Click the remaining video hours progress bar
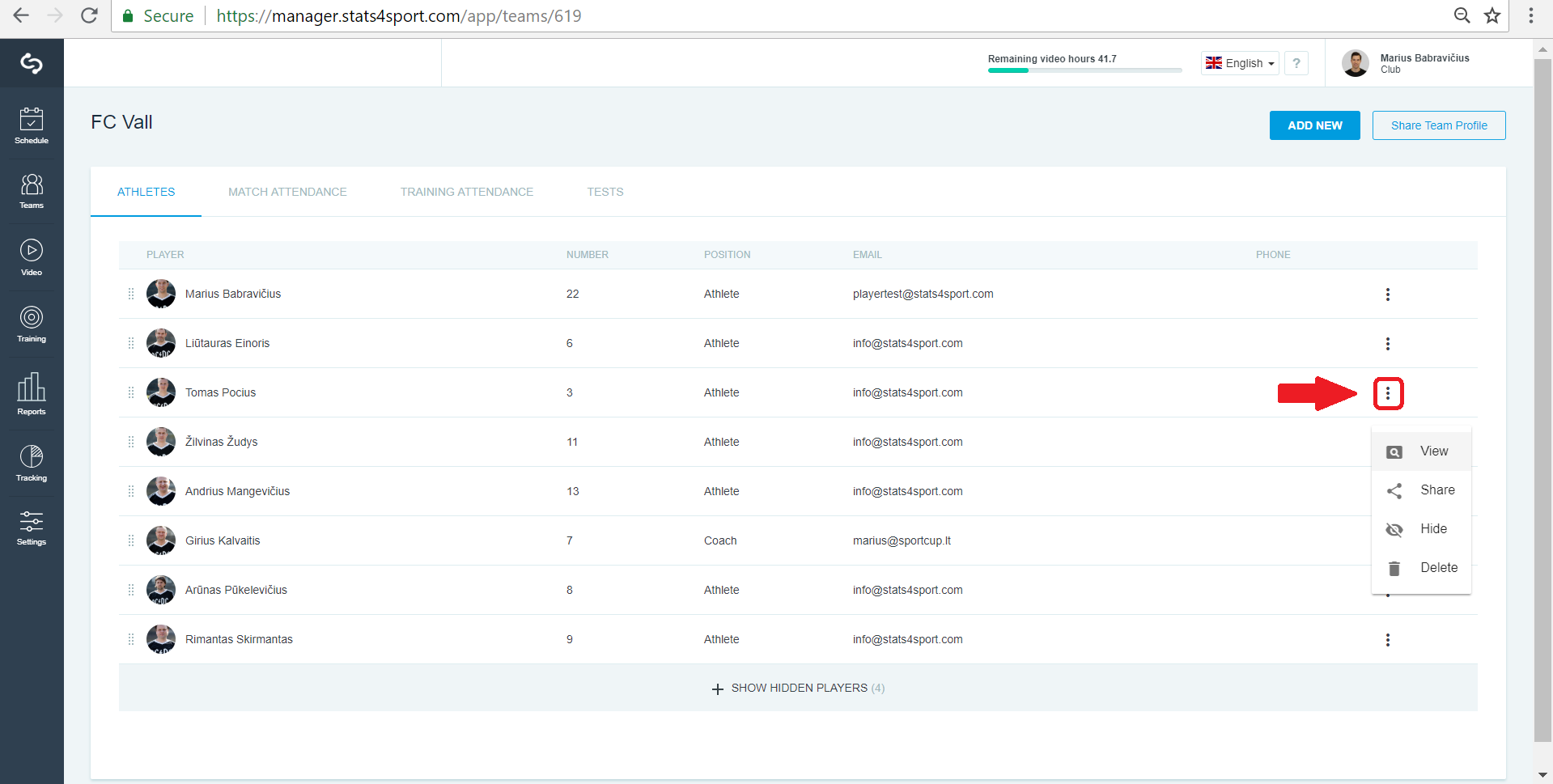Image resolution: width=1553 pixels, height=784 pixels. pyautogui.click(x=1084, y=70)
